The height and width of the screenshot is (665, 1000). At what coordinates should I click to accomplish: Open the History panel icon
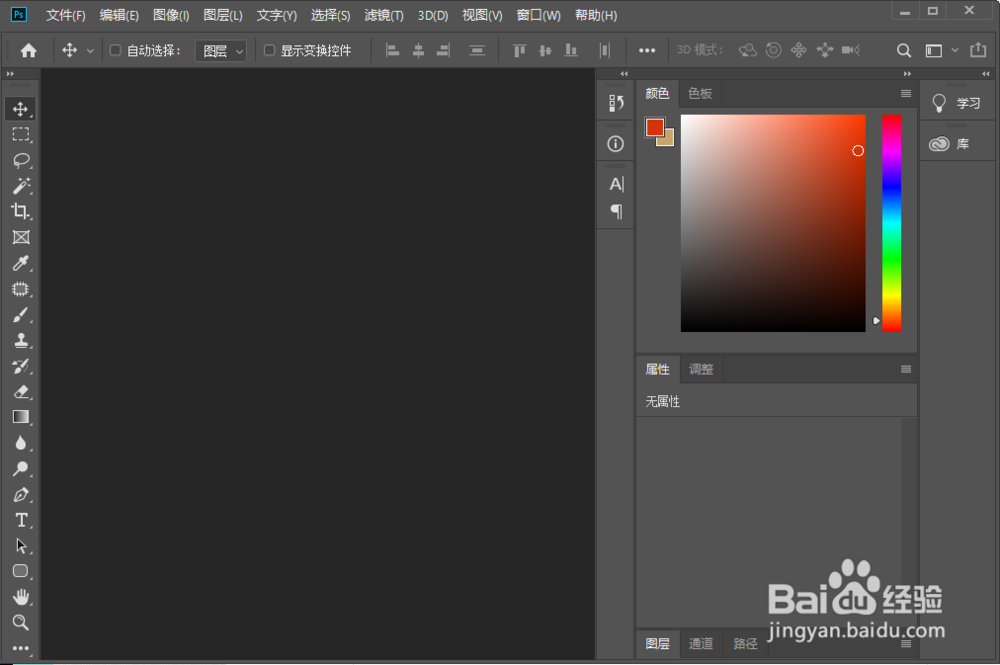615,103
